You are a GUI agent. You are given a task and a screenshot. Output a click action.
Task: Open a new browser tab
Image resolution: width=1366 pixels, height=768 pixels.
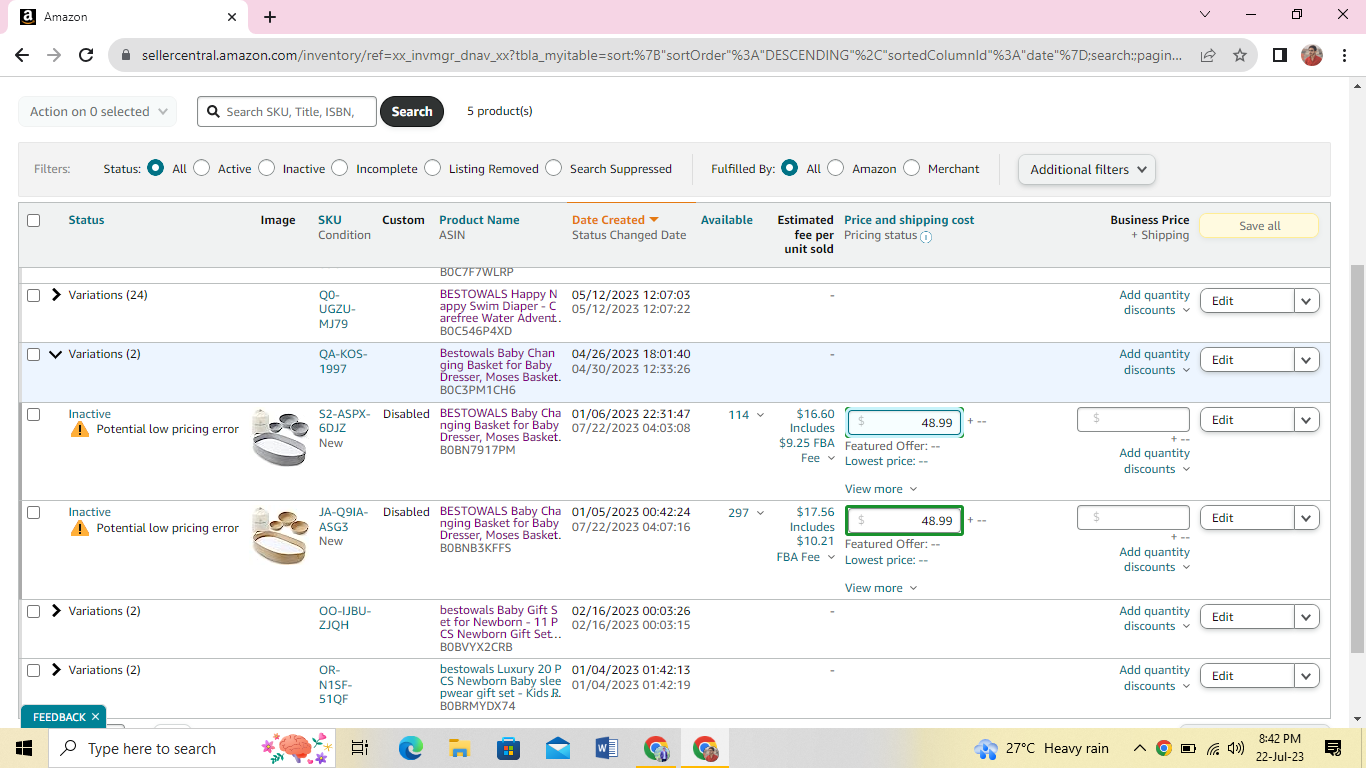[270, 17]
